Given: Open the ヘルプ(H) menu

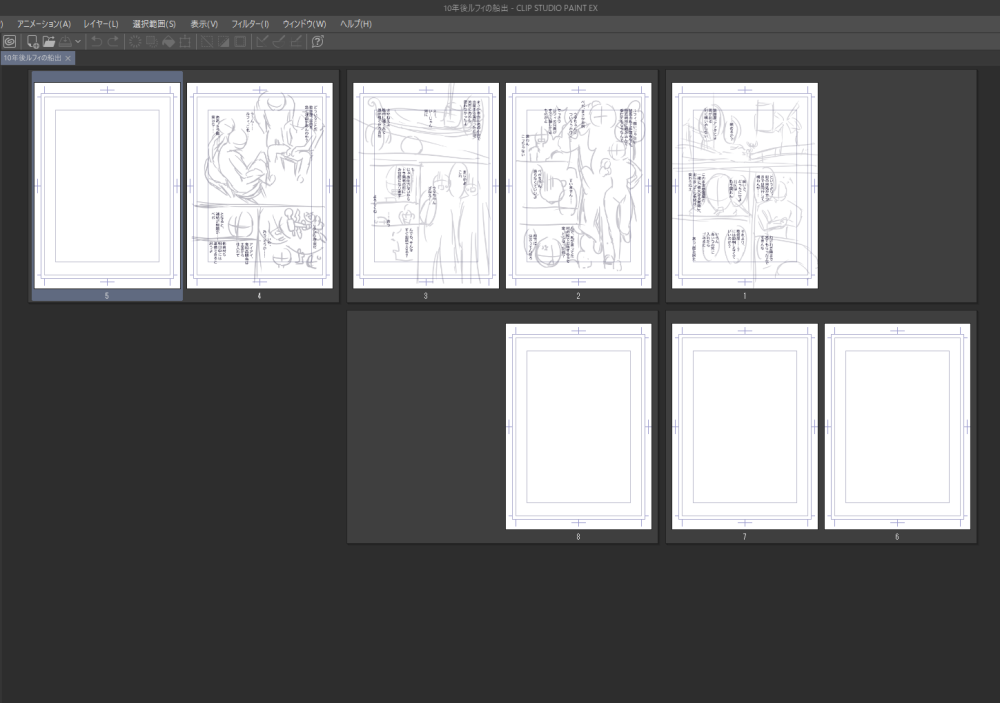Looking at the screenshot, I should click(355, 24).
